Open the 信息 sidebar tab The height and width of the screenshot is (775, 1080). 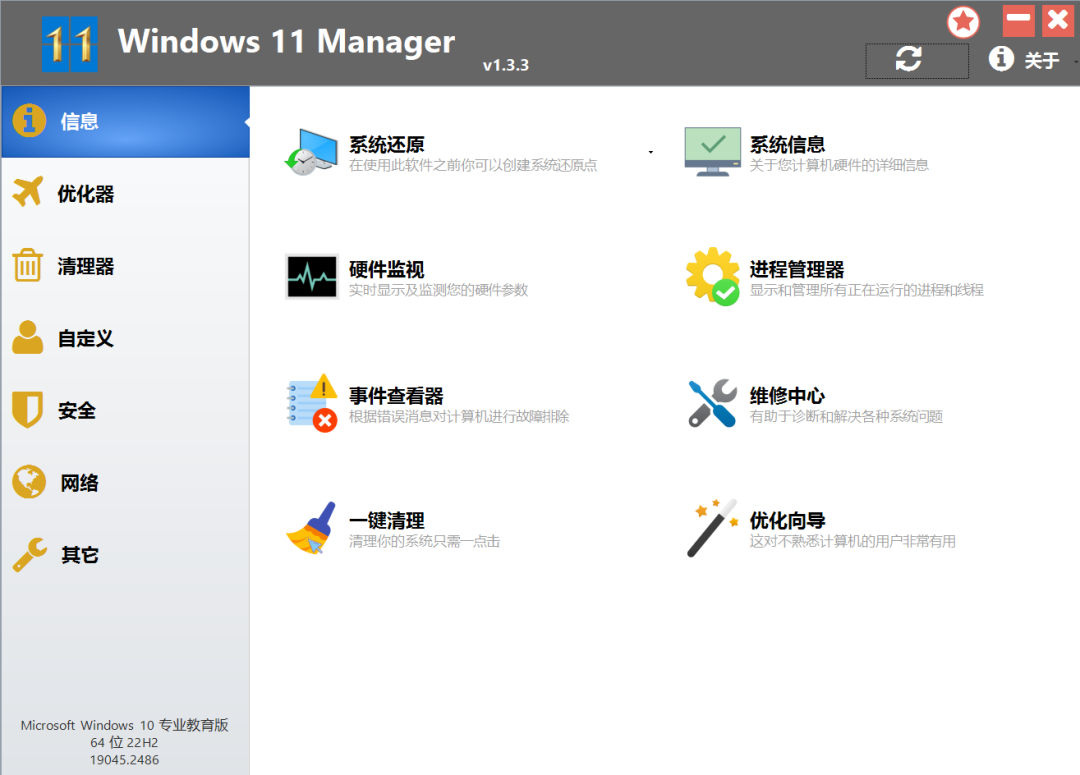125,122
